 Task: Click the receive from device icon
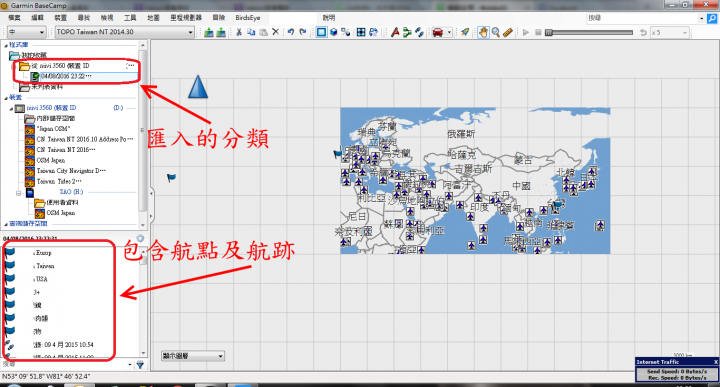pyautogui.click(x=221, y=32)
